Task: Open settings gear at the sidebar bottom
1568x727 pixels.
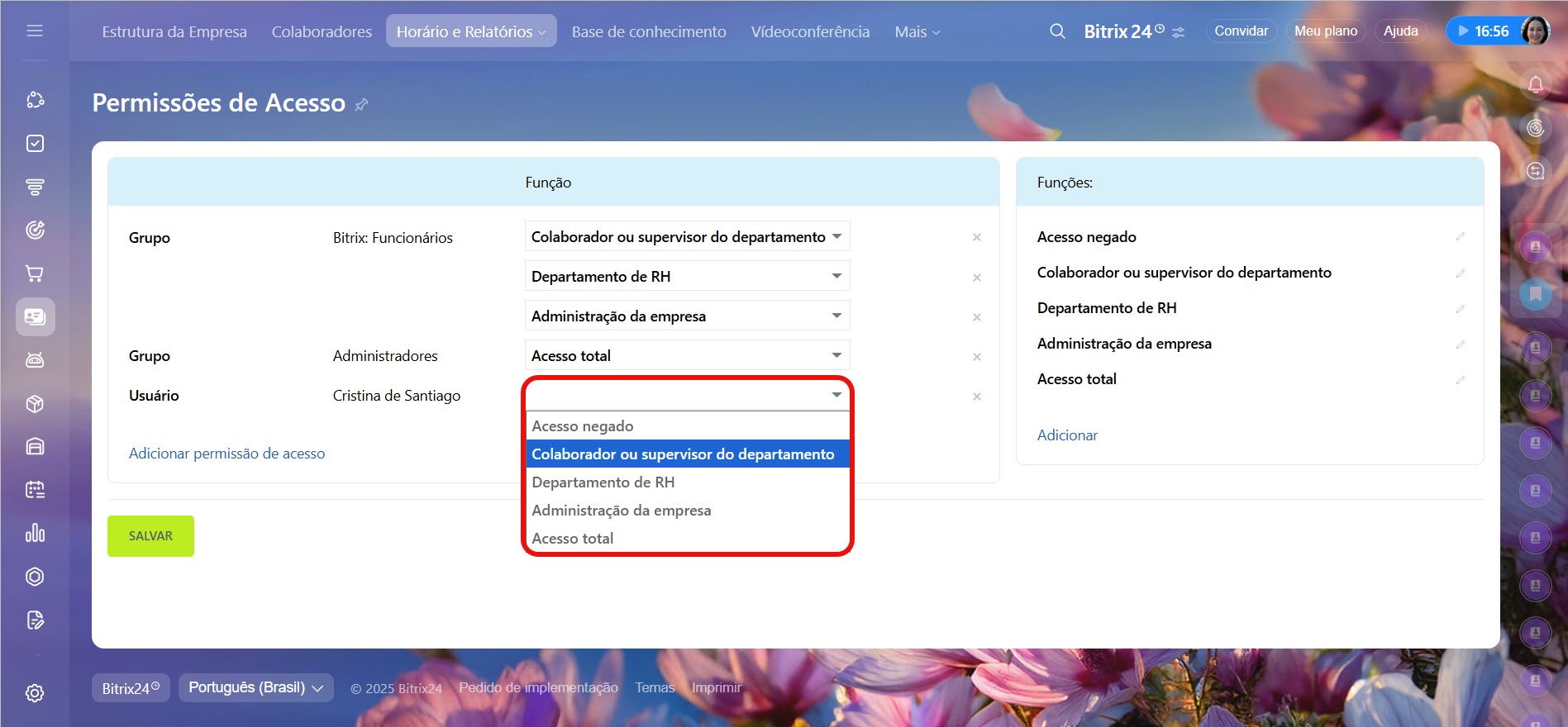Action: click(x=35, y=693)
